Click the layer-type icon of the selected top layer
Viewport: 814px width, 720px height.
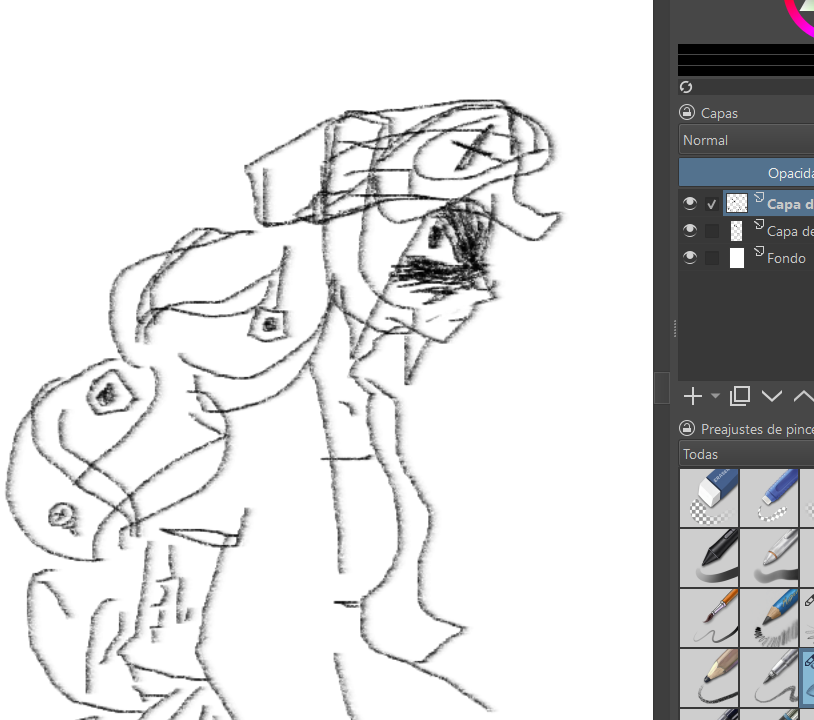pyautogui.click(x=759, y=197)
